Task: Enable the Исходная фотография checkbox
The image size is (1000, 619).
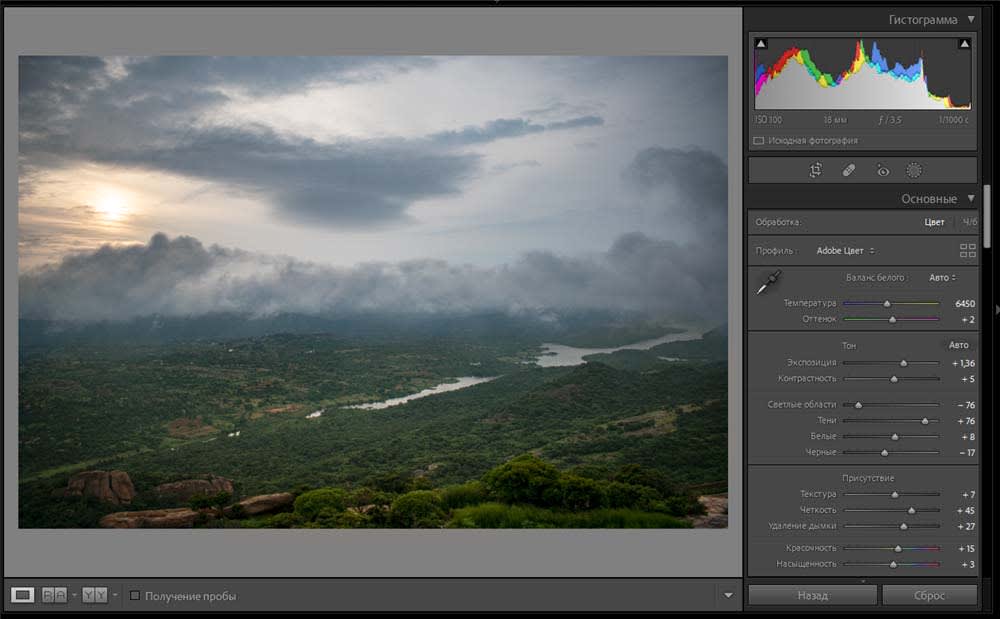Action: click(x=759, y=141)
